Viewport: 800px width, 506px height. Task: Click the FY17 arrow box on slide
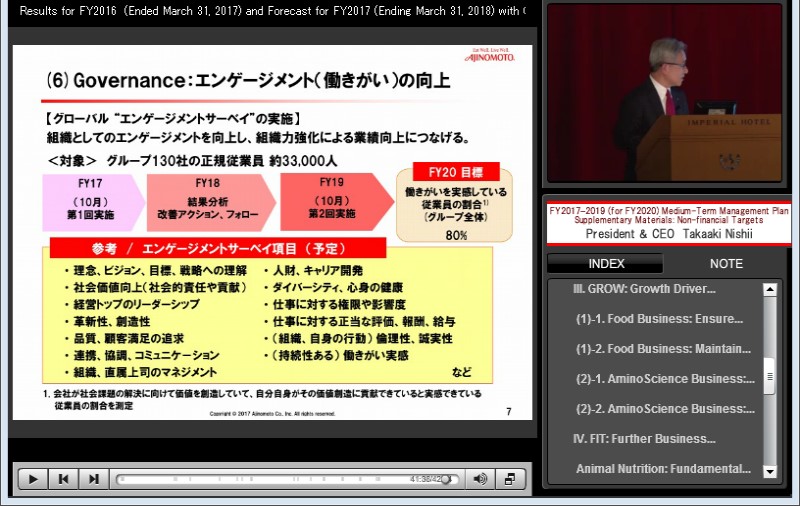[x=93, y=203]
